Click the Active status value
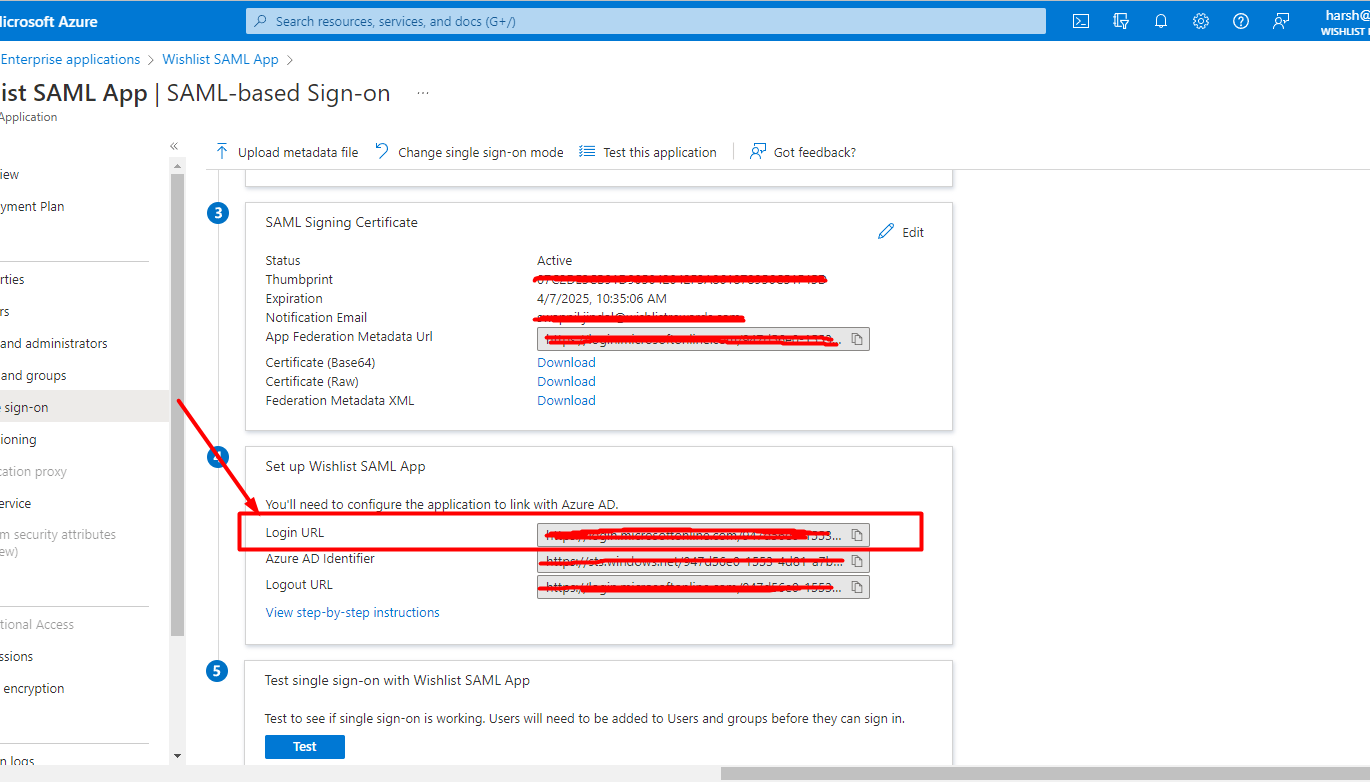Viewport: 1370px width, 782px height. pyautogui.click(x=554, y=260)
